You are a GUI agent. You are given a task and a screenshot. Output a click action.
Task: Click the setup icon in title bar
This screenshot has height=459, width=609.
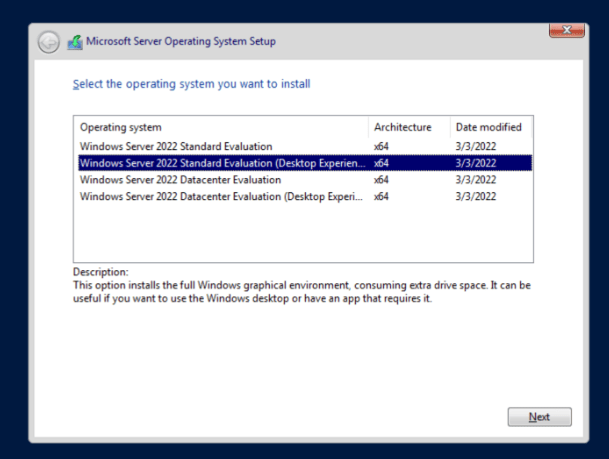(75, 42)
